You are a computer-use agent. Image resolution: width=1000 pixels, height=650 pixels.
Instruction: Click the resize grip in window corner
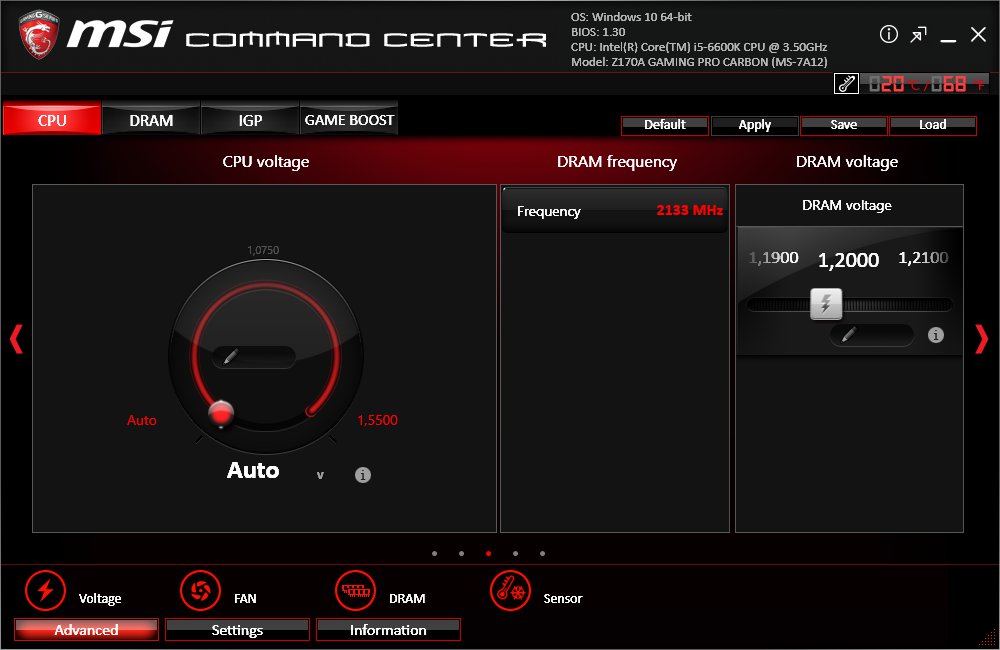989,639
